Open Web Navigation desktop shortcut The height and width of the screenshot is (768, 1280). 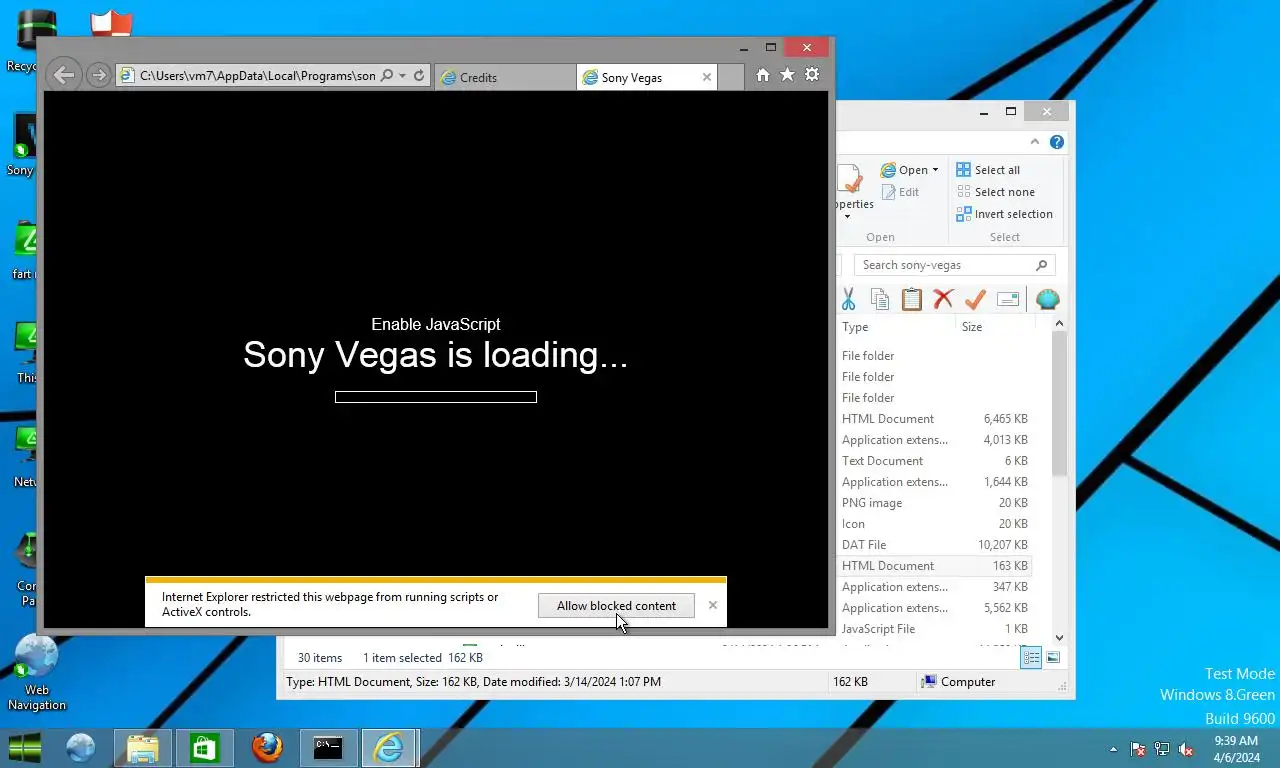tap(37, 673)
